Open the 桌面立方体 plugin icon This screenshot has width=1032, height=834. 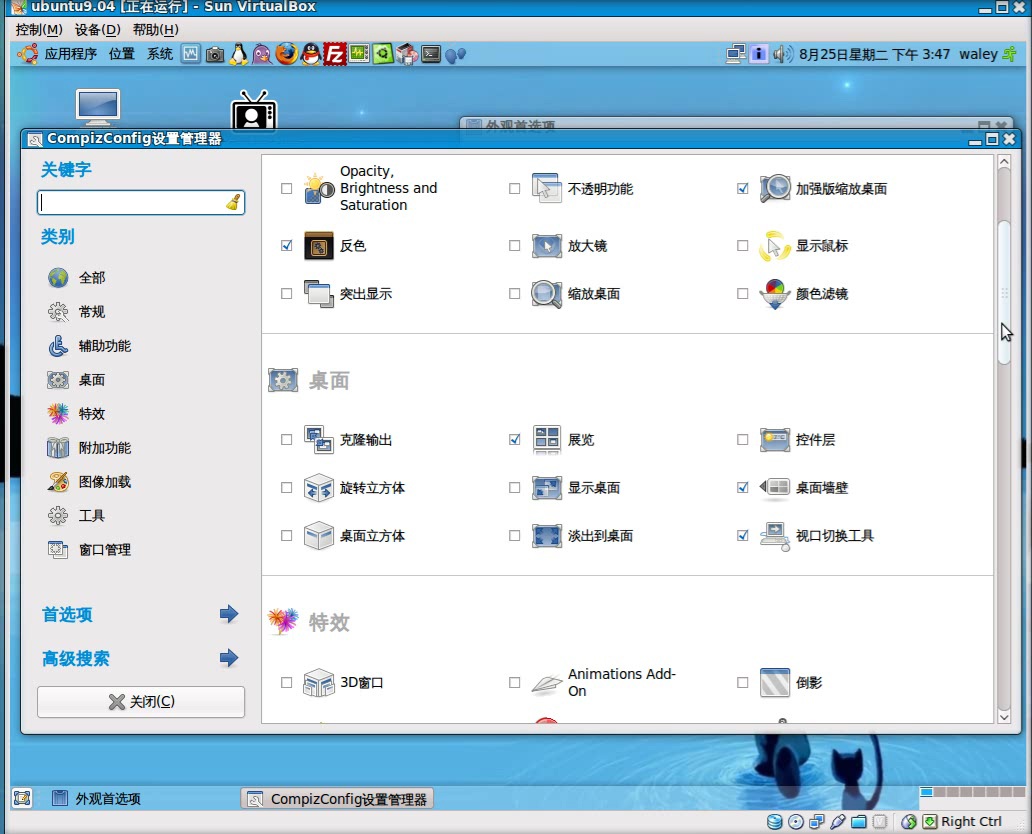pyautogui.click(x=319, y=536)
